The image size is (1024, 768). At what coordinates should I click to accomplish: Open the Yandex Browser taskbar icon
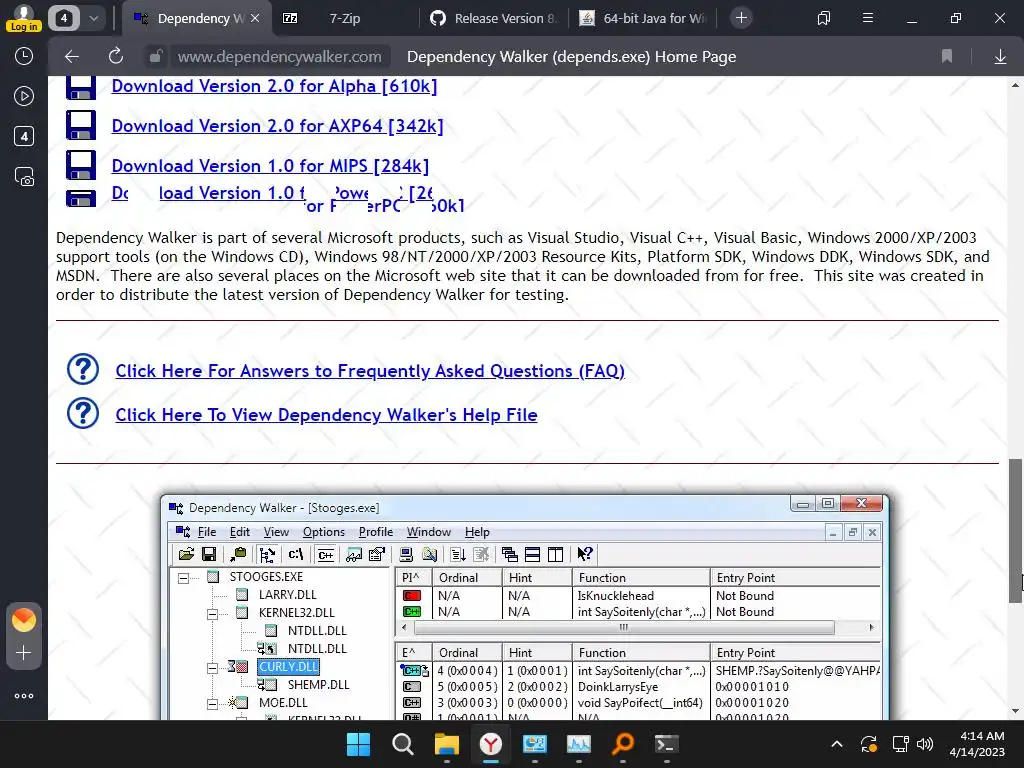(490, 744)
